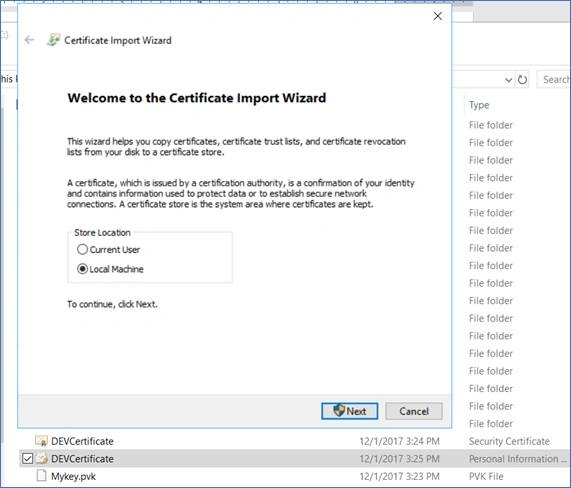The image size is (571, 488).
Task: Click into the Search box
Action: click(554, 79)
